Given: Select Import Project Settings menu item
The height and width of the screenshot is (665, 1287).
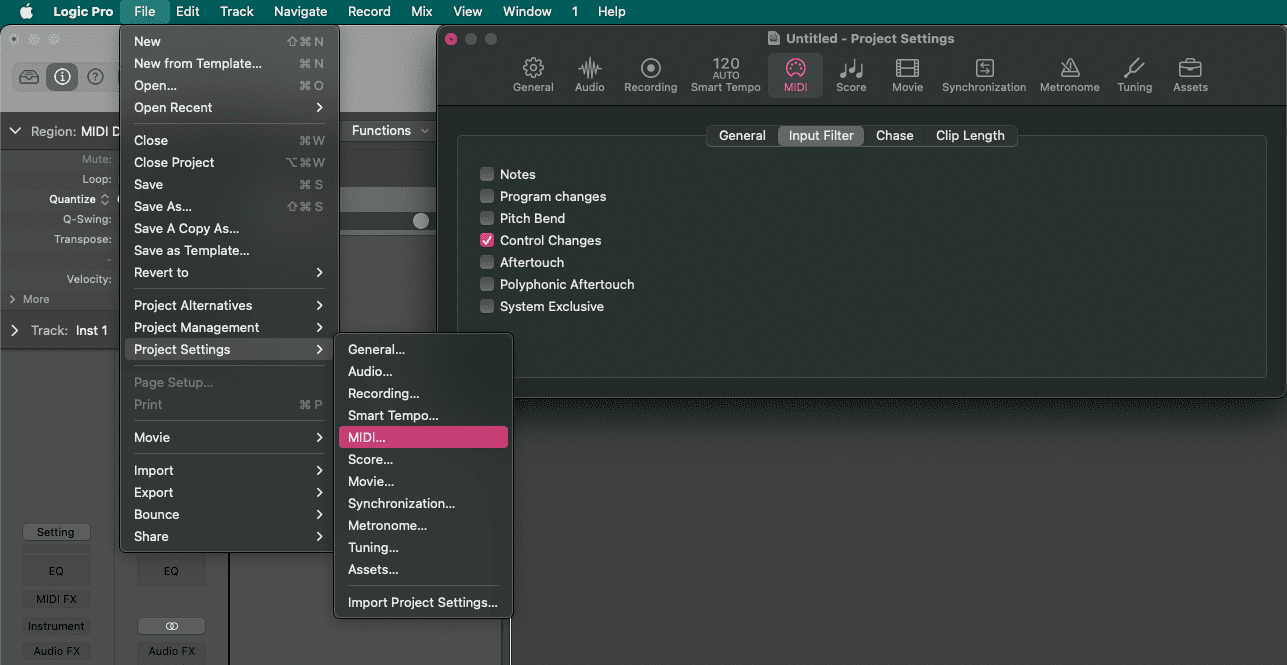Looking at the screenshot, I should [423, 602].
